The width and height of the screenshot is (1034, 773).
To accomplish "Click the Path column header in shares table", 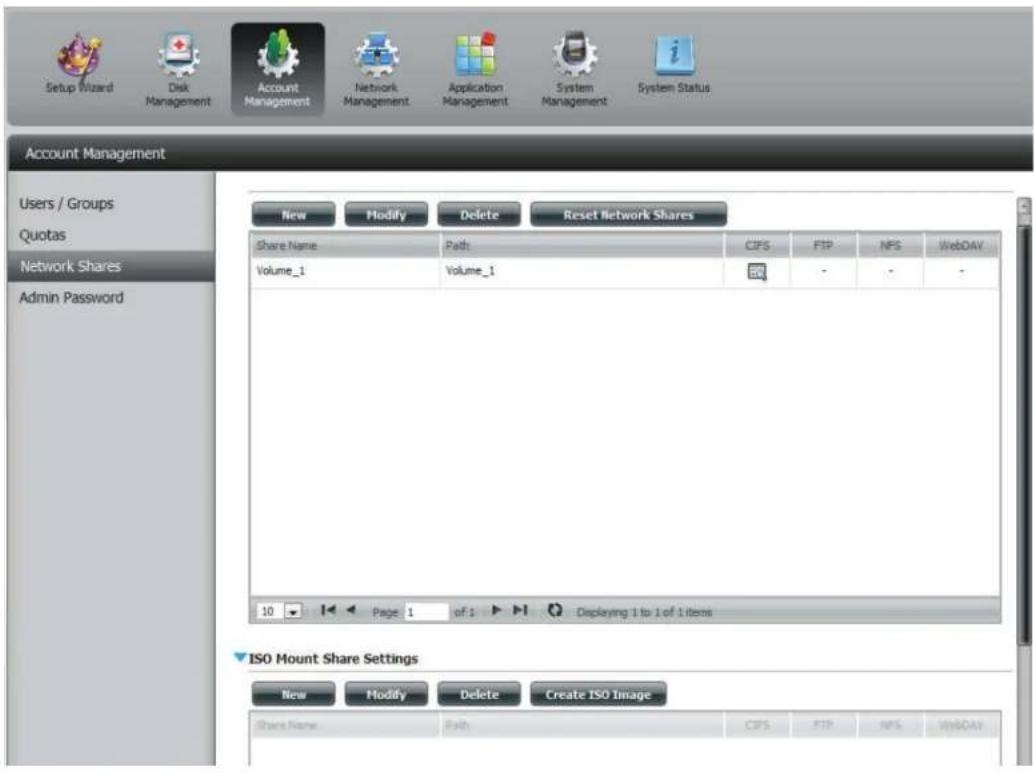I will point(582,245).
